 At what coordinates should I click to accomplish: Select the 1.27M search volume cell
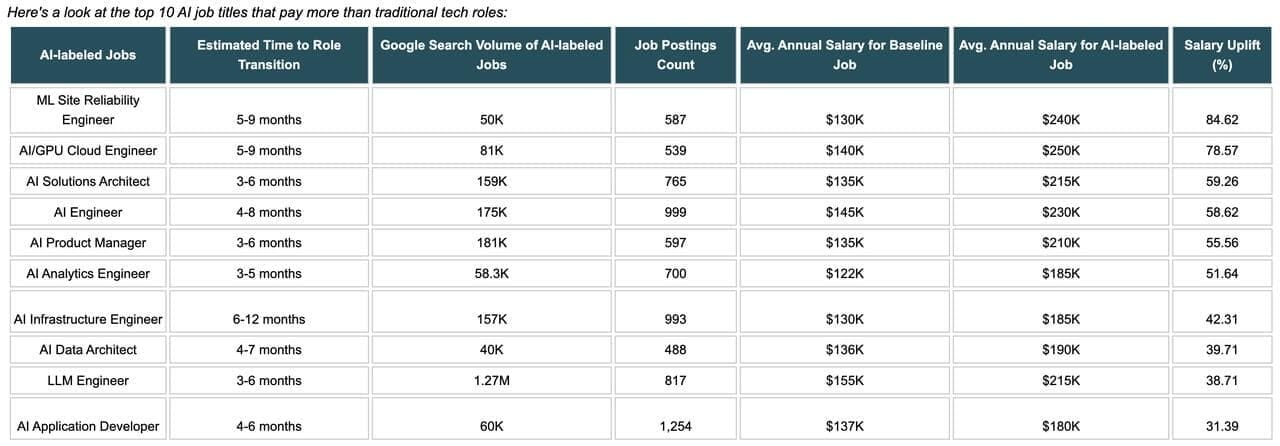click(x=491, y=381)
